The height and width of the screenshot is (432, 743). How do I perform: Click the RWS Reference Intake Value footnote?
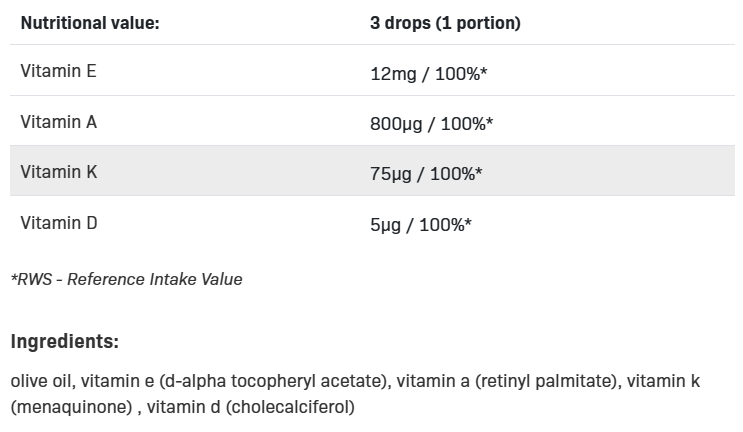pos(127,279)
